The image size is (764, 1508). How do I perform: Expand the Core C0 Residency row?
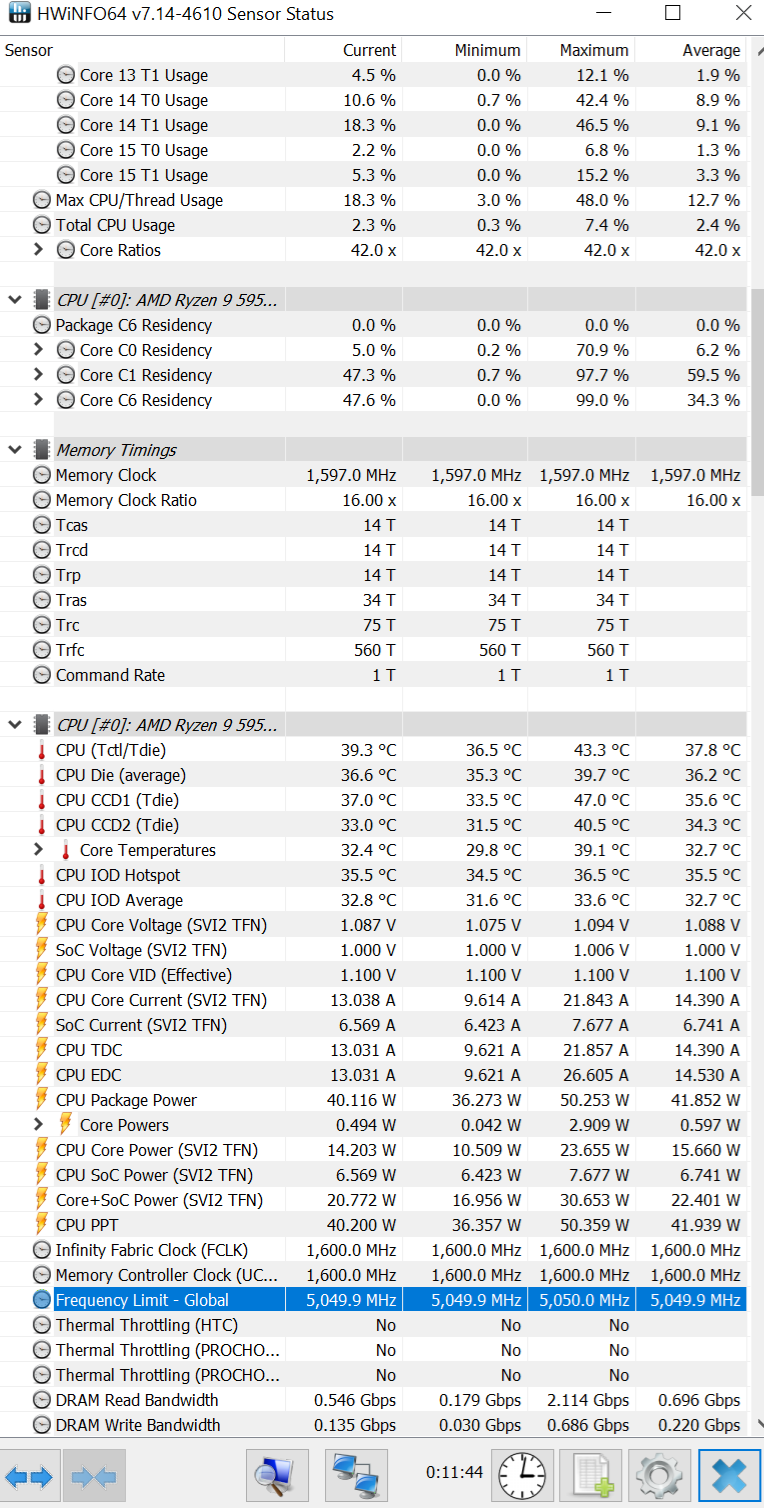point(38,350)
